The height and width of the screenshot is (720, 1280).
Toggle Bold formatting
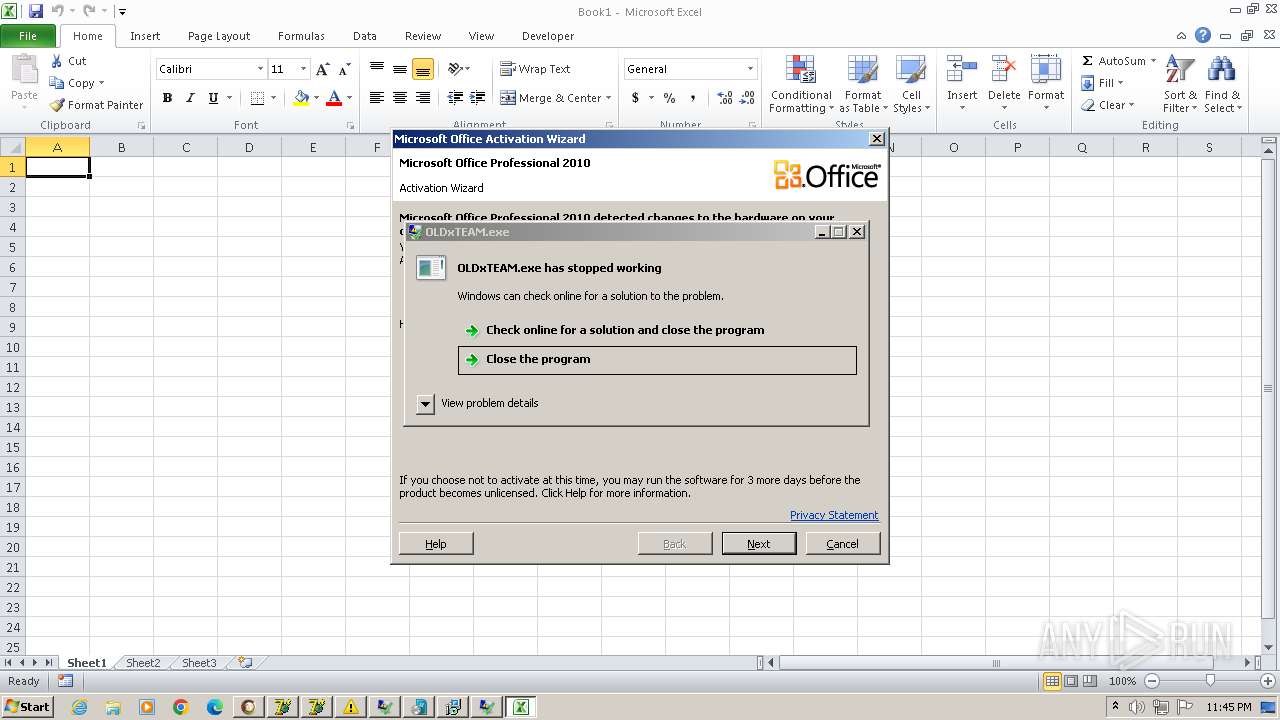(167, 98)
